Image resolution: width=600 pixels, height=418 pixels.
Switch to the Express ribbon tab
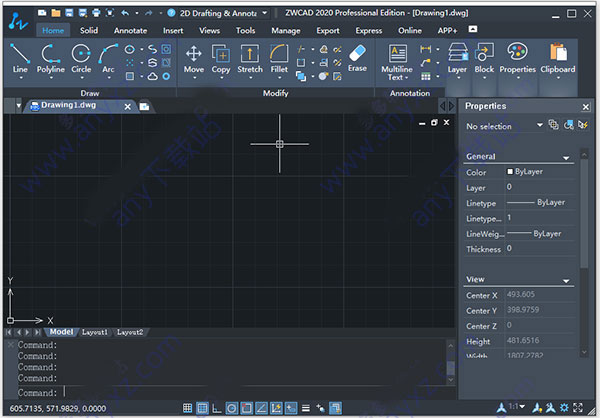pos(368,30)
